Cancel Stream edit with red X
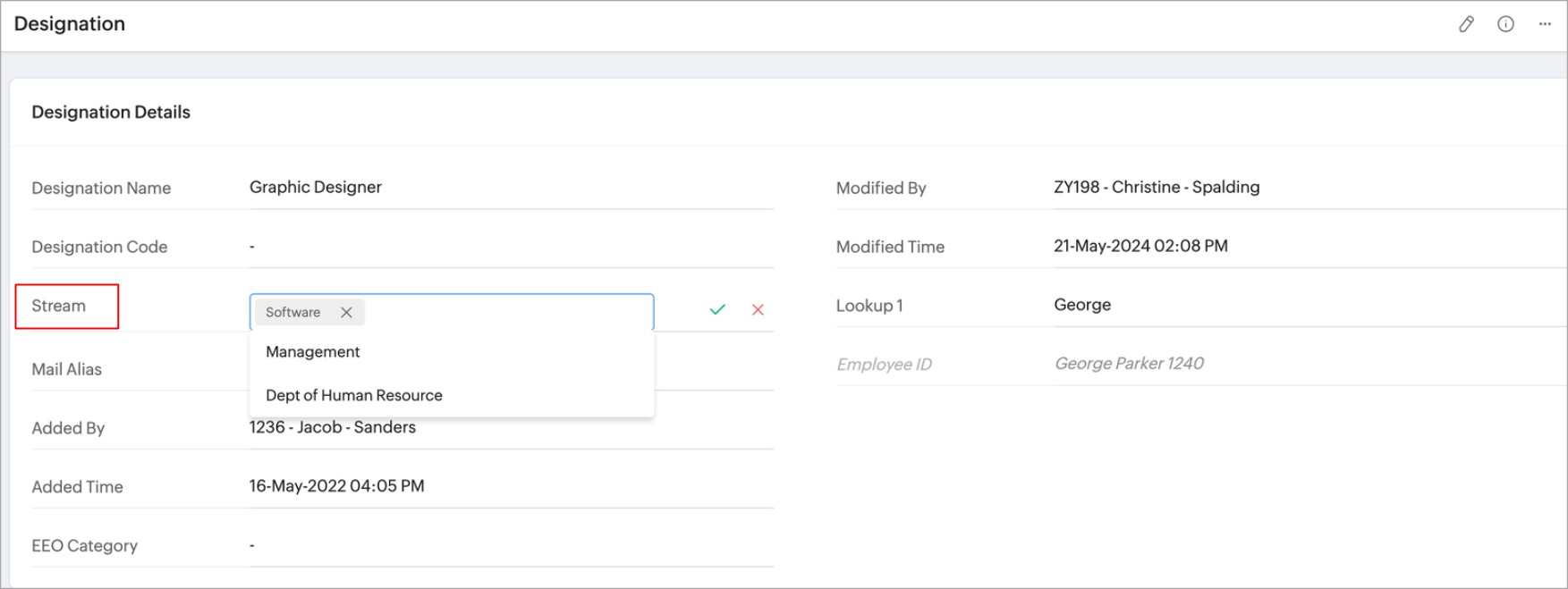Viewport: 1568px width, 589px height. point(758,309)
